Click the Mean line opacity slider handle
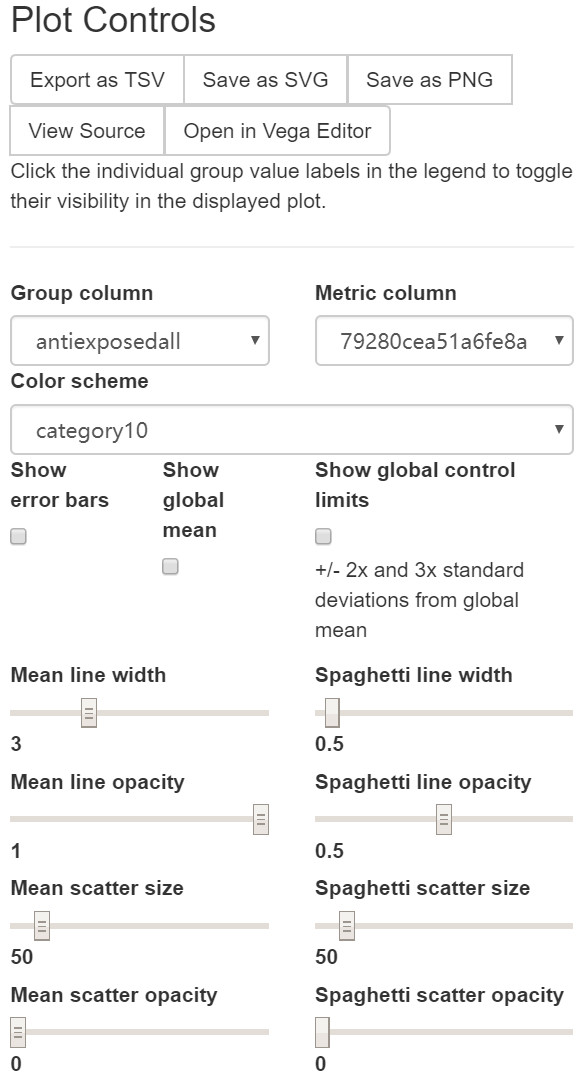The image size is (578, 1078). click(260, 819)
